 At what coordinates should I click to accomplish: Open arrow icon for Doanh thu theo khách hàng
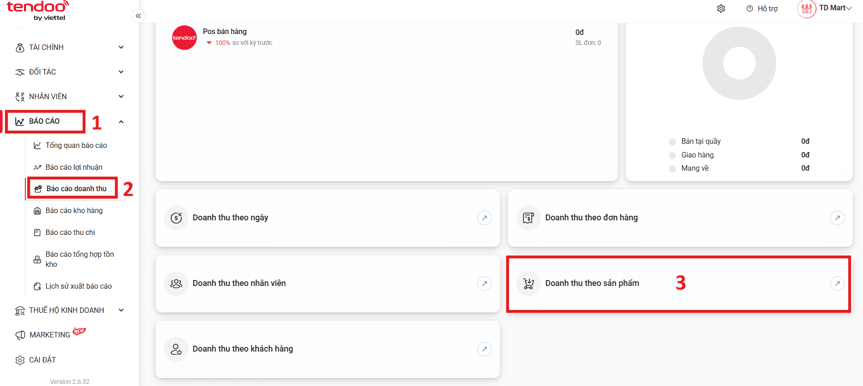click(484, 349)
